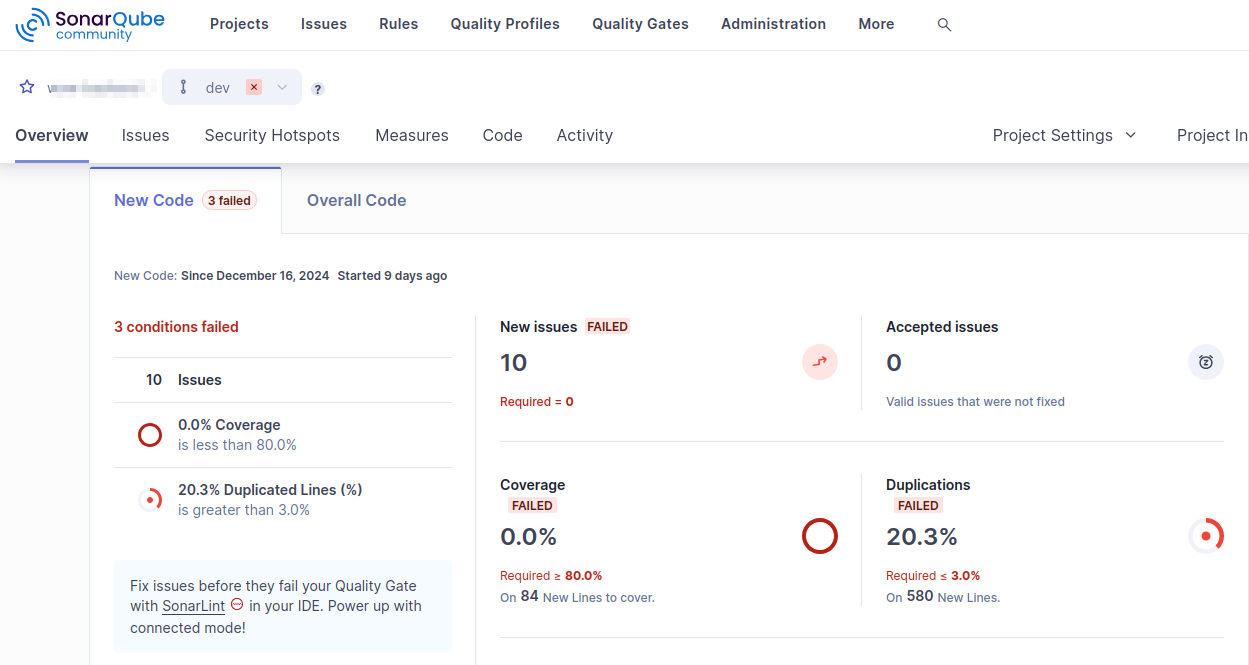
Task: Select the new issues trend arrow icon
Action: [x=820, y=362]
